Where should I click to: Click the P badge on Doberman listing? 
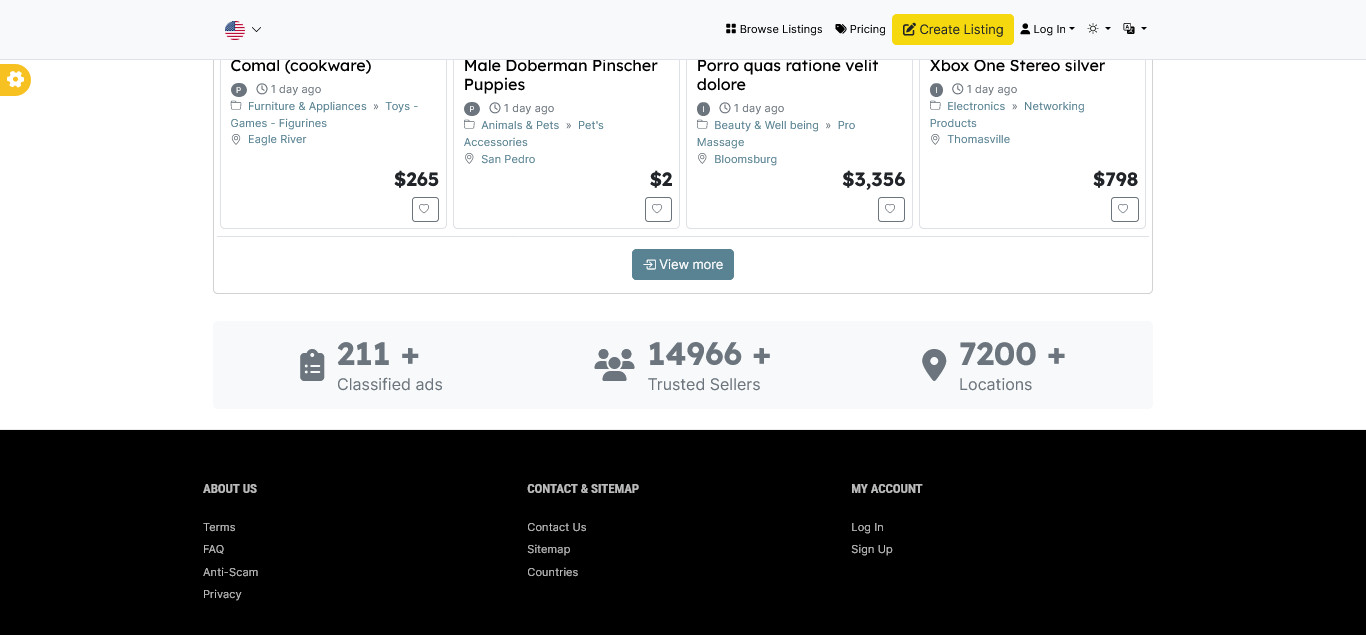pos(471,109)
